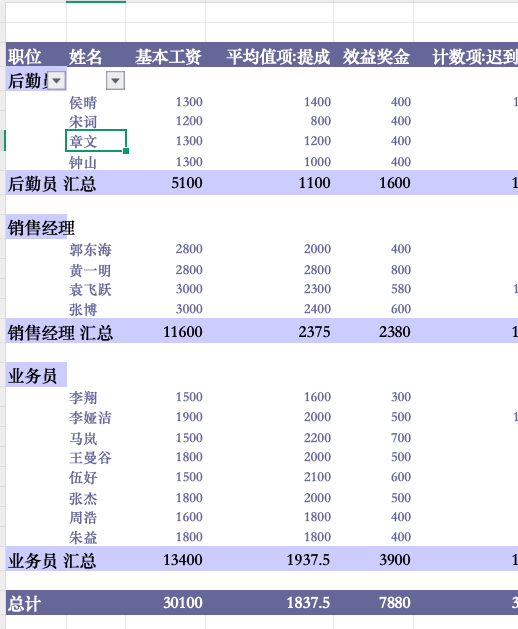Click grand total value 30100
518x629 pixels.
183,603
